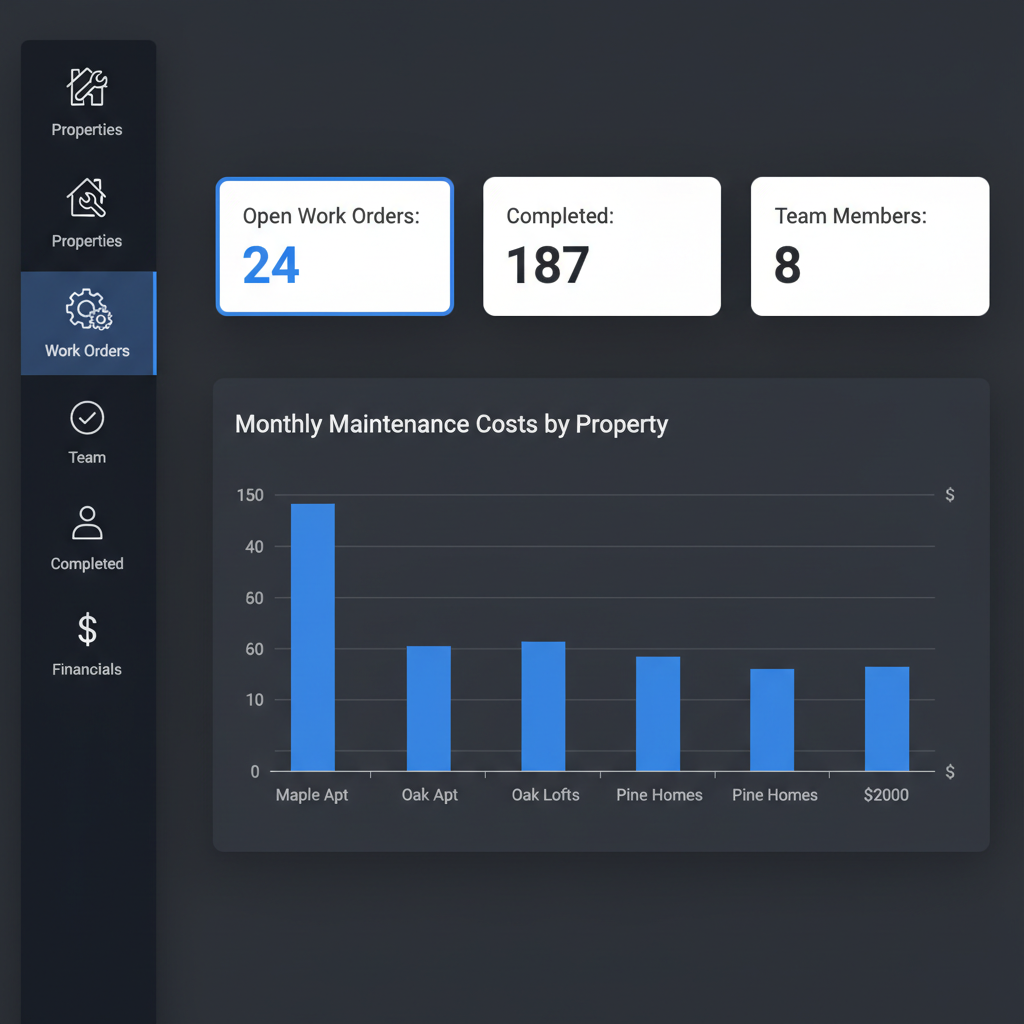Click the house icon with crossed tools in the sidebar
The height and width of the screenshot is (1024, 1024).
coord(87,198)
